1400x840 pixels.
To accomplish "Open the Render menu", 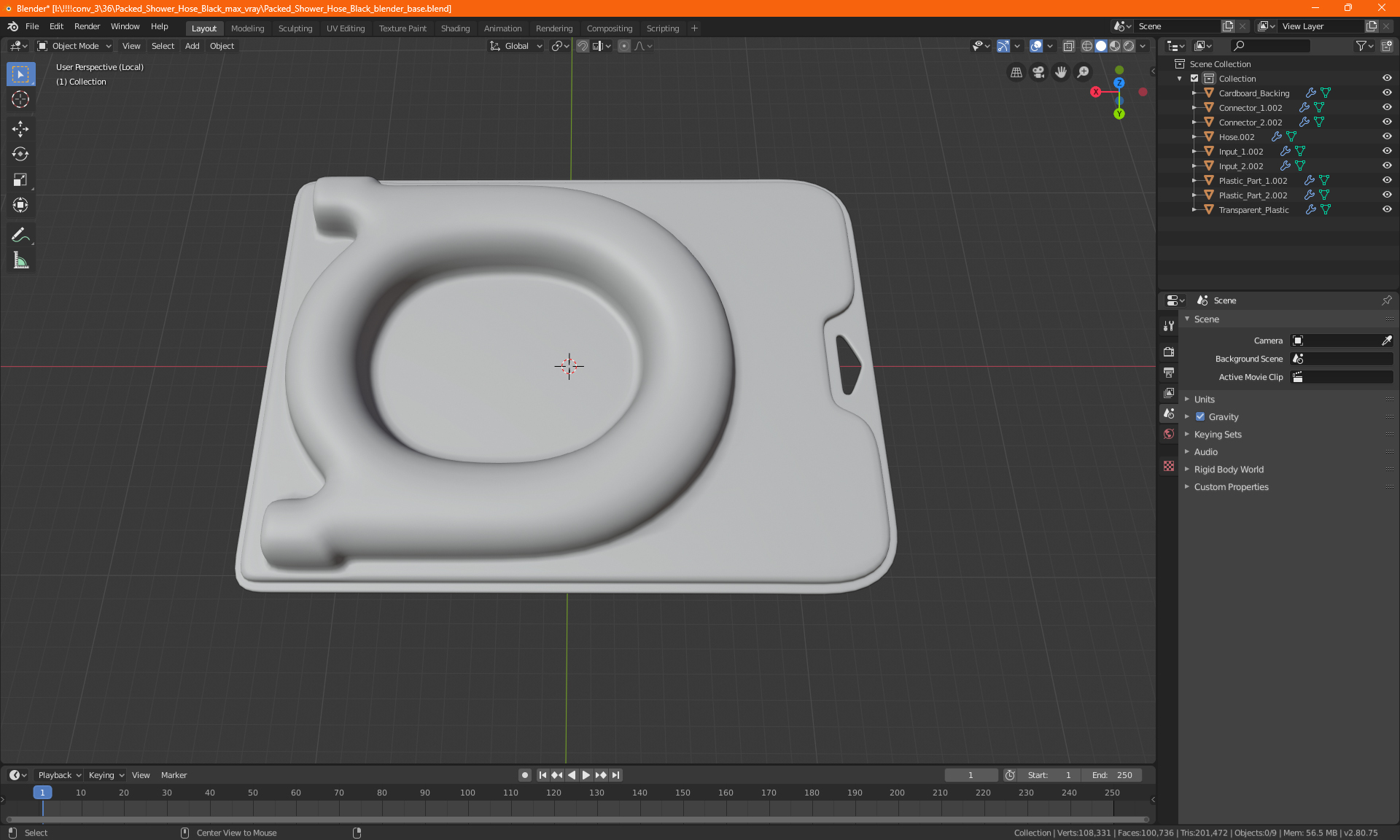I will click(x=87, y=26).
